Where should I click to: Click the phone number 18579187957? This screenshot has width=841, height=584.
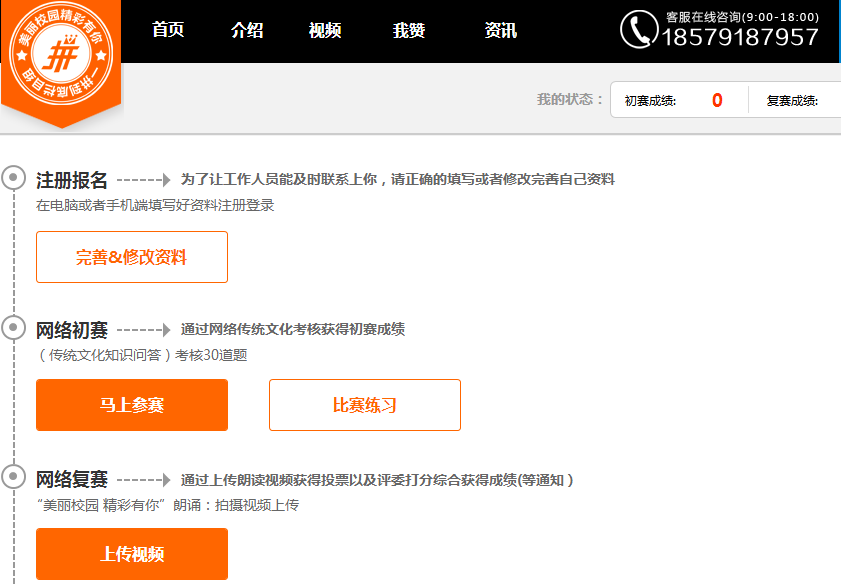pyautogui.click(x=741, y=38)
